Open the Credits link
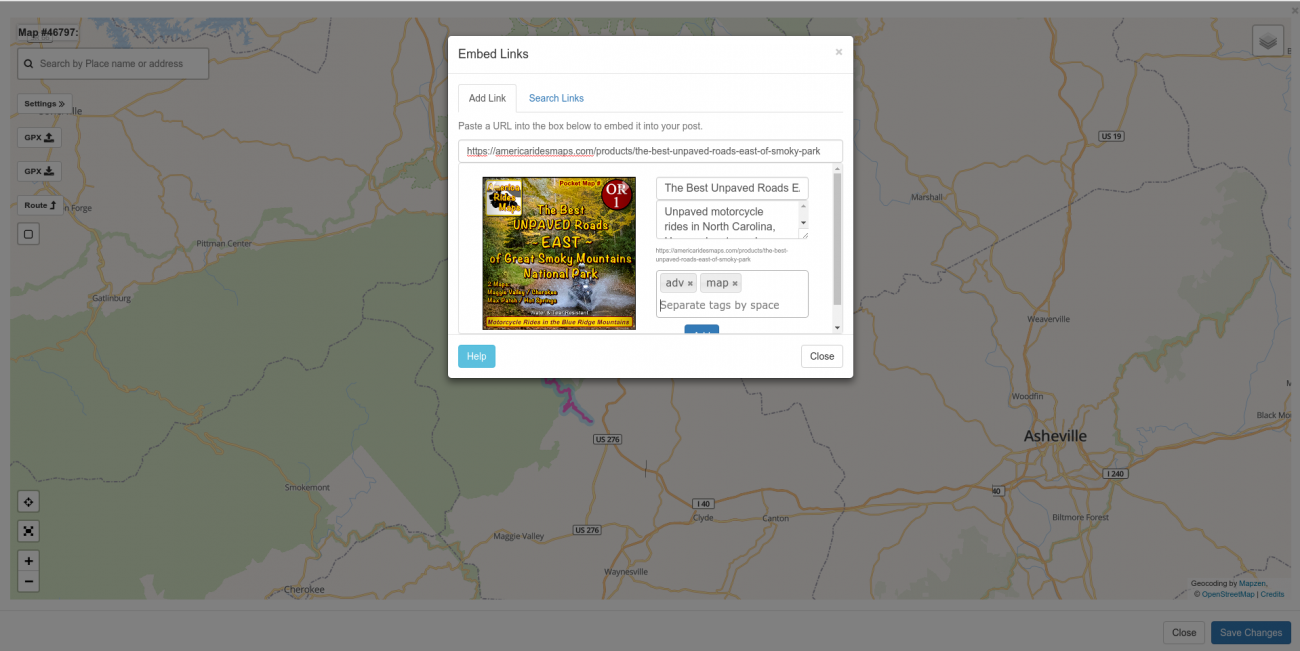Image resolution: width=1300 pixels, height=651 pixels. (1272, 594)
